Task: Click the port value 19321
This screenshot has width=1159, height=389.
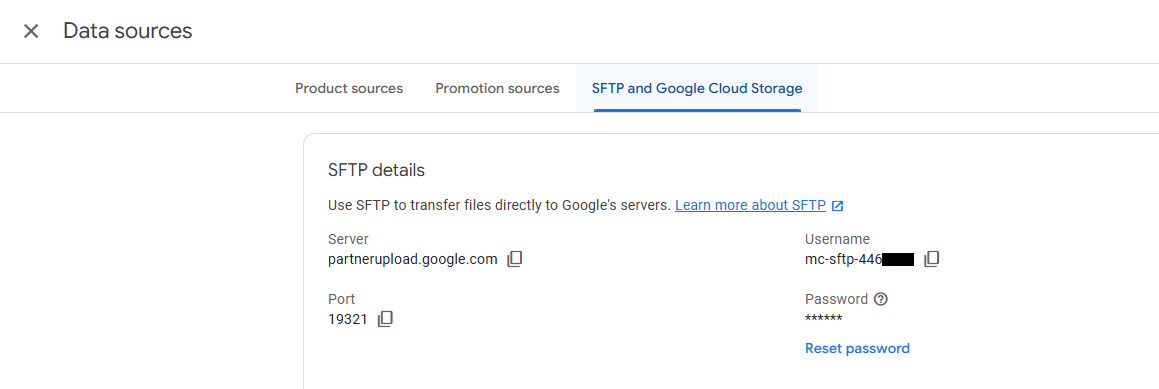Action: pos(347,320)
